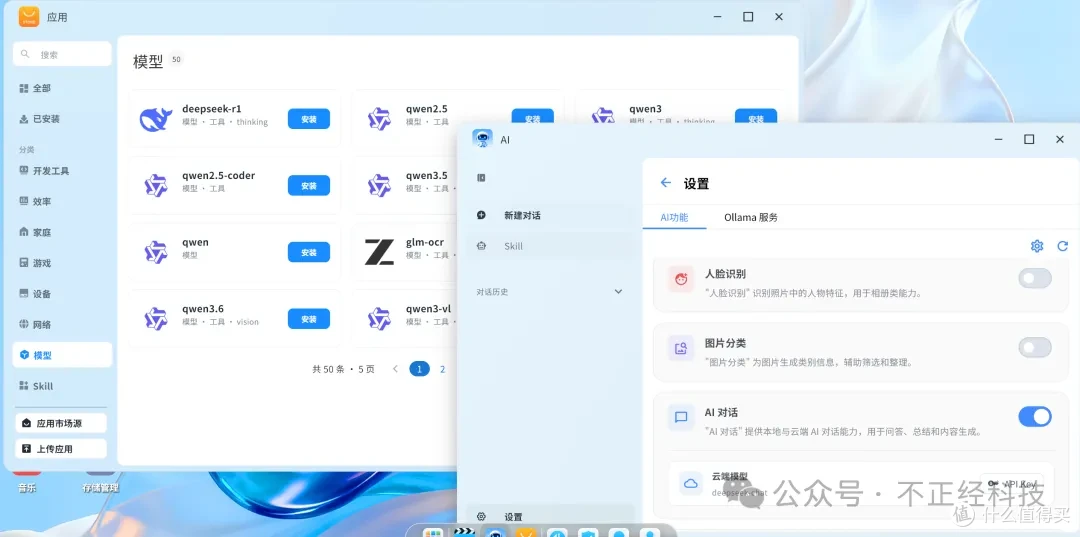Install the qwen2.5-coder model
Screen dimensions: 1080x537
[309, 185]
